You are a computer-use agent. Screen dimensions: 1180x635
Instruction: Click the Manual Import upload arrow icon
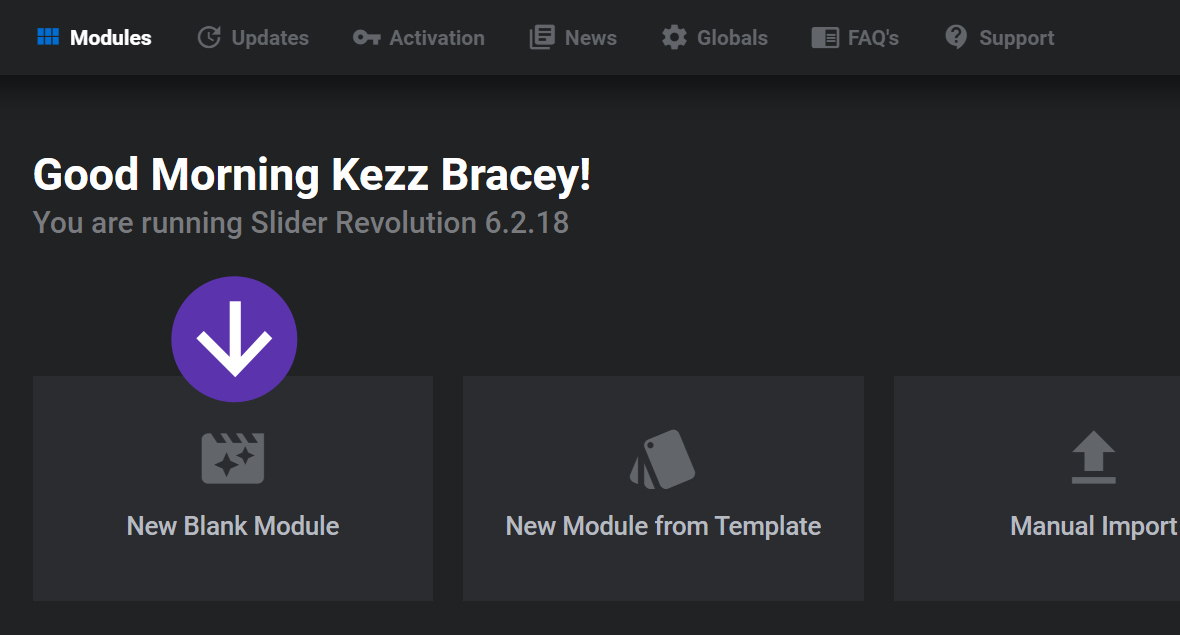(1093, 458)
